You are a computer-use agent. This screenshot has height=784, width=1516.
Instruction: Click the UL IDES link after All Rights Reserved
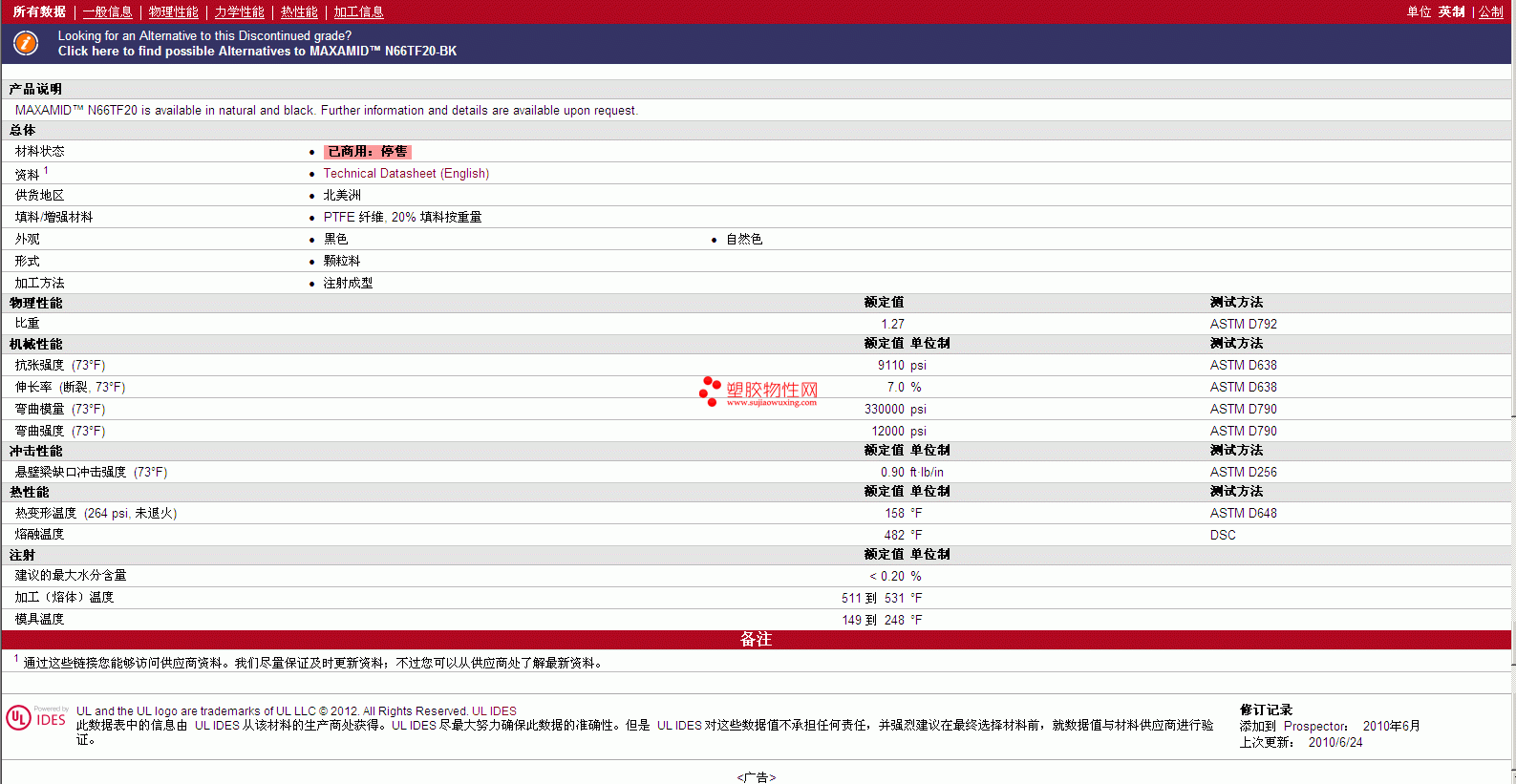point(494,711)
